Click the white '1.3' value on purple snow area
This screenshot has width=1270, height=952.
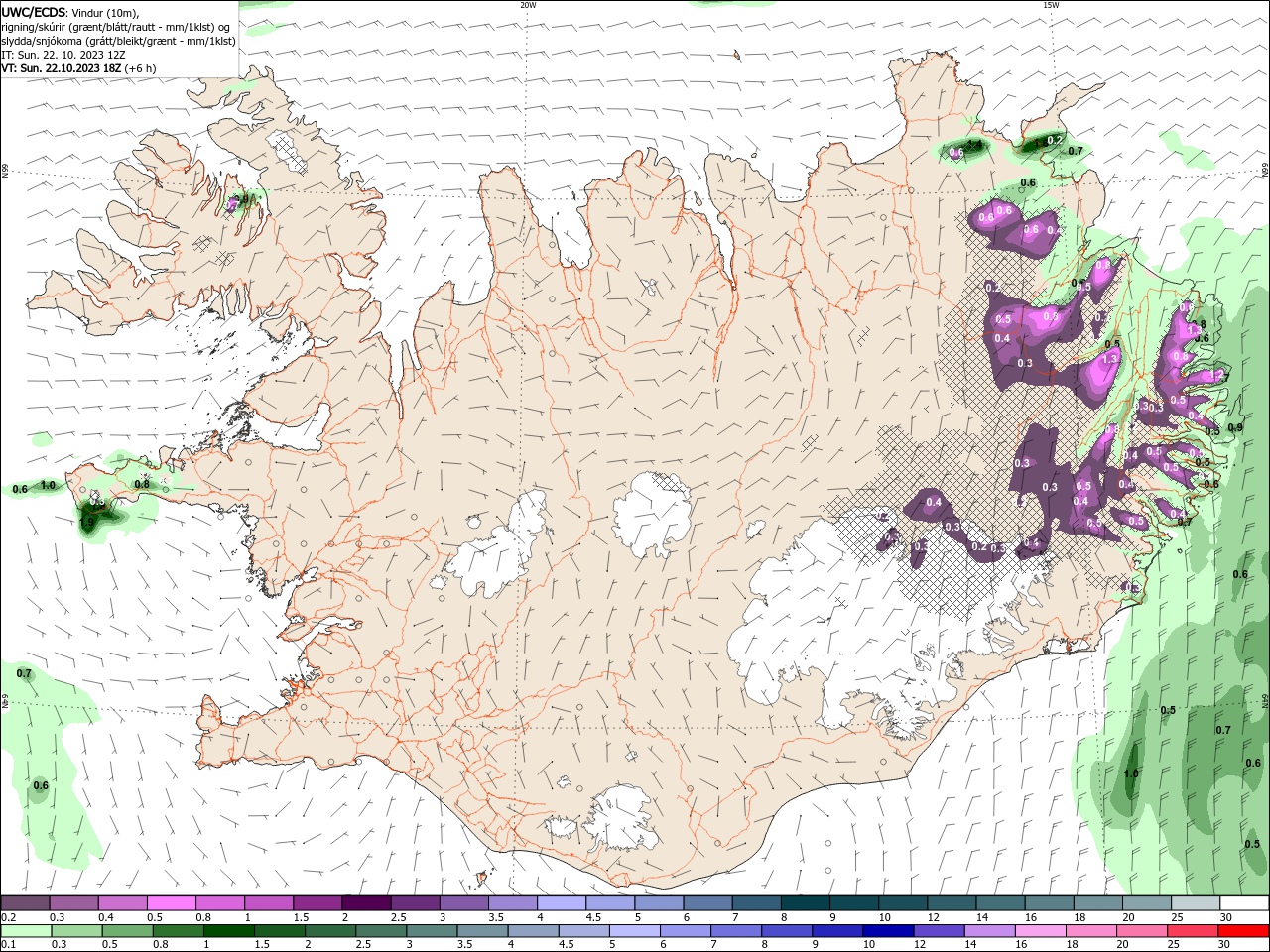click(x=1110, y=358)
